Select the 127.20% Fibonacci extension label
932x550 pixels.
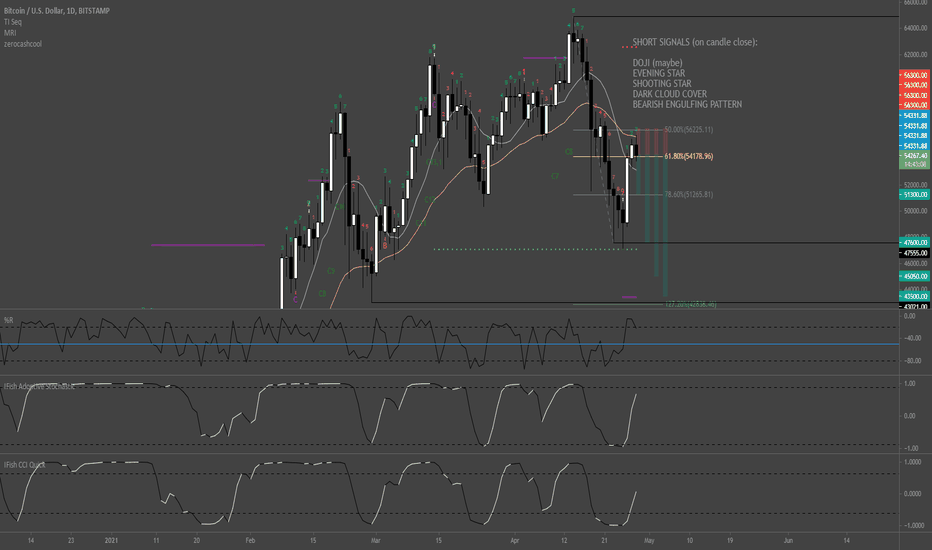(x=690, y=304)
